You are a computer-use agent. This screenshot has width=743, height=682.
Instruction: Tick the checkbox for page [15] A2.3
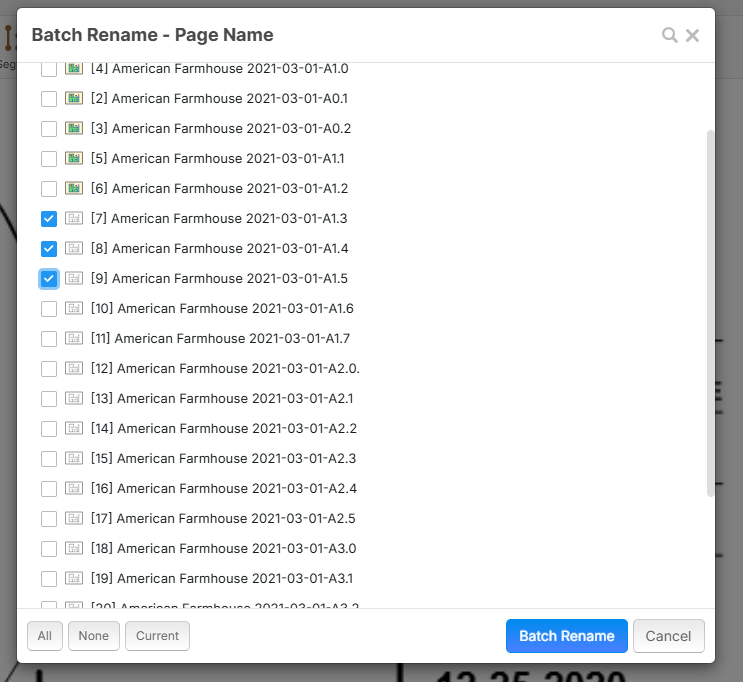click(x=48, y=458)
